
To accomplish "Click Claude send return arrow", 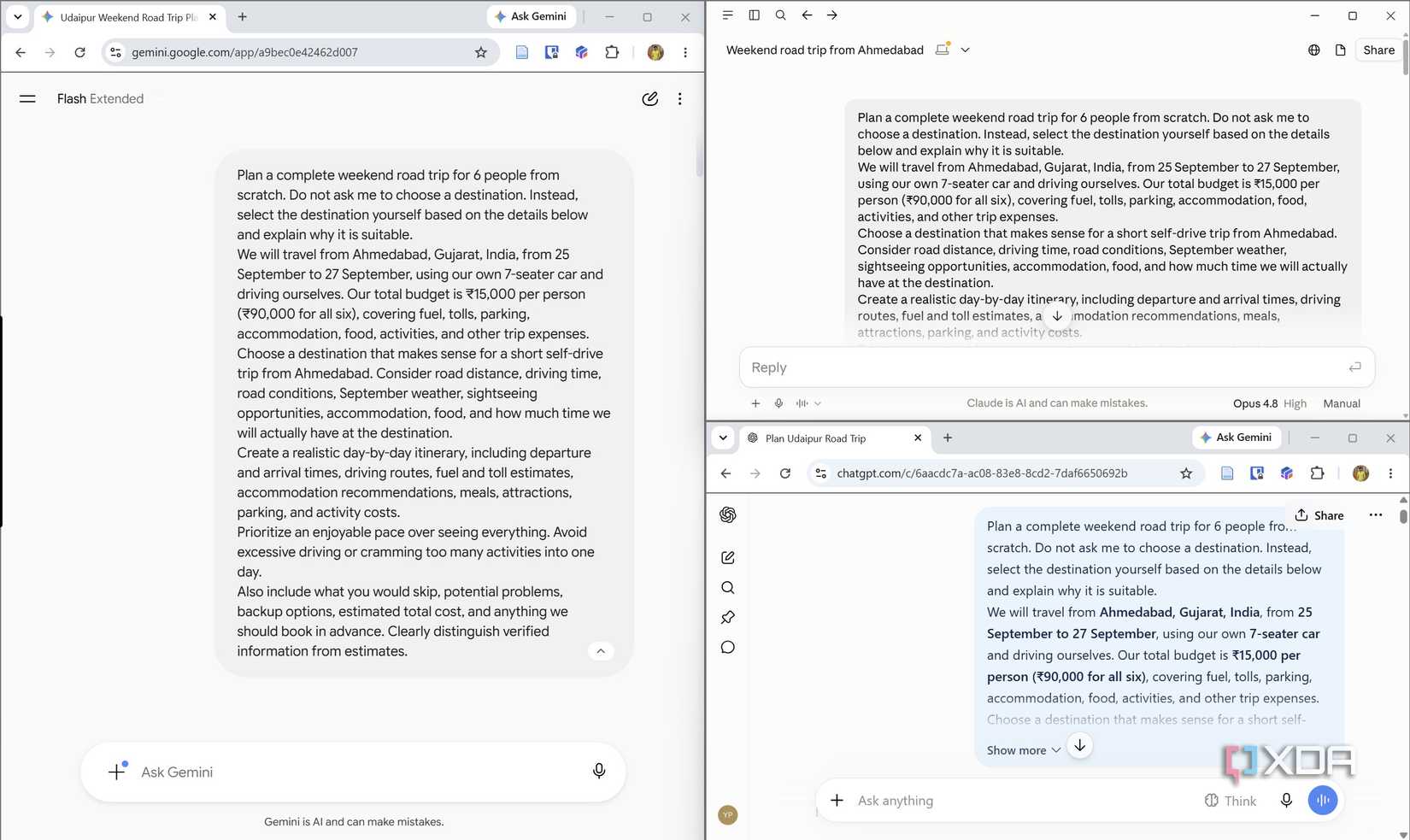I will point(1354,367).
